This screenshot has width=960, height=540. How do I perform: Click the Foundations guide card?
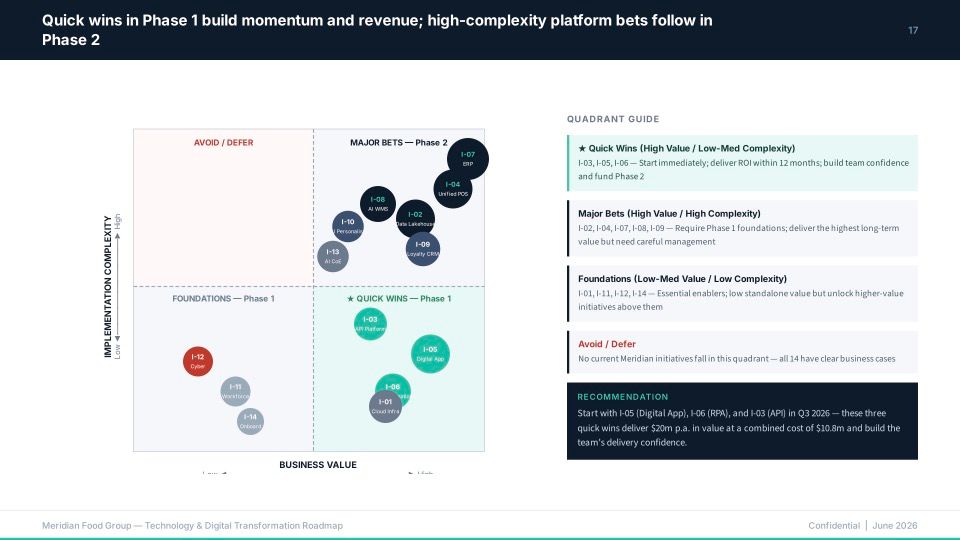[x=742, y=293]
